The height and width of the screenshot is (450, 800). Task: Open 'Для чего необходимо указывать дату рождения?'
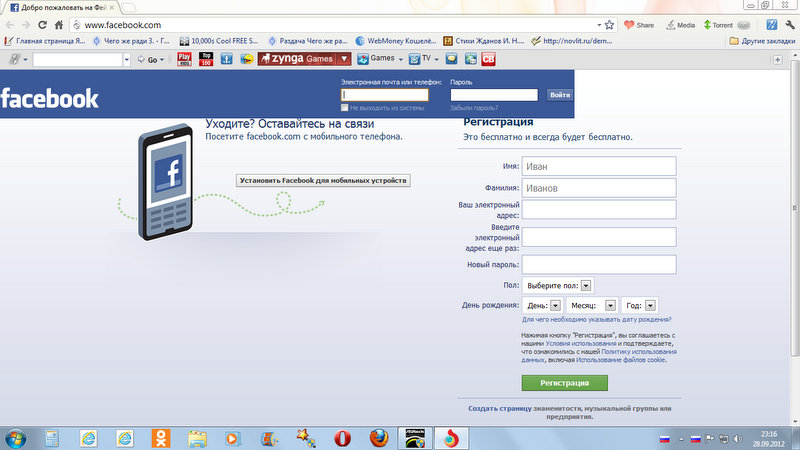[596, 319]
